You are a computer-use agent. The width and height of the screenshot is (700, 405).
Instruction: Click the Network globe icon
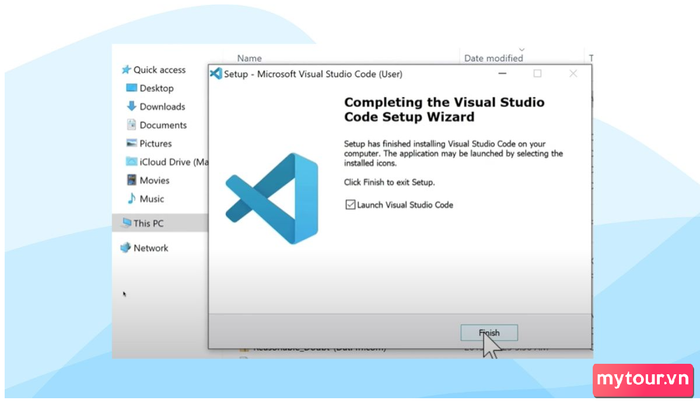[x=126, y=247]
